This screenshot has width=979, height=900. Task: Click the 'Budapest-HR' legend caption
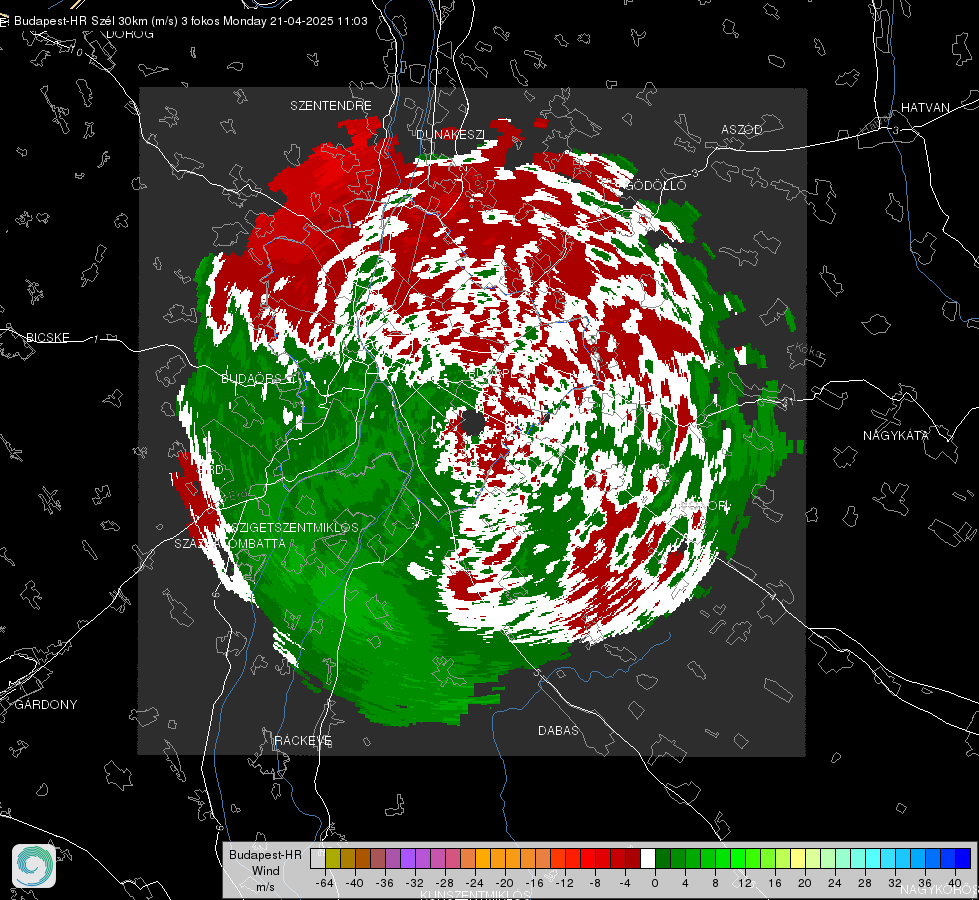pyautogui.click(x=265, y=854)
